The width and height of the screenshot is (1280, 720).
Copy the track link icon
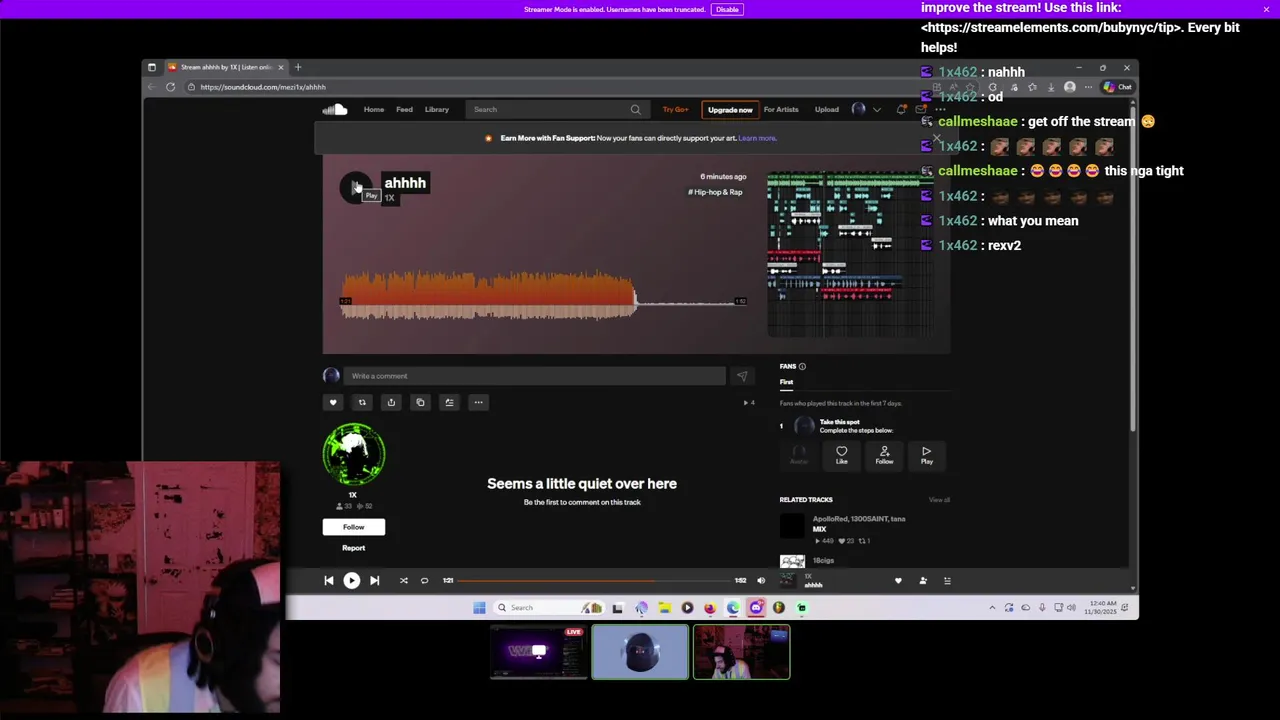pos(420,402)
